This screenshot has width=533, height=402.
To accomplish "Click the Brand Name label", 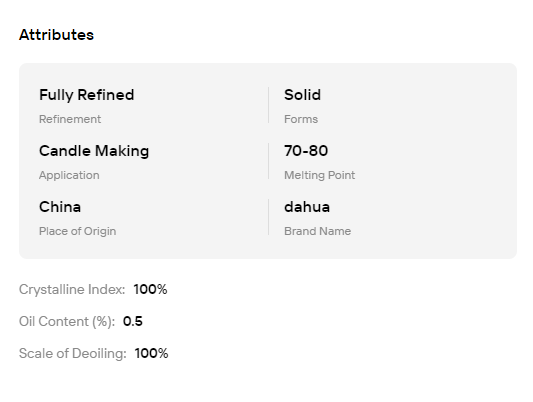I will (317, 231).
